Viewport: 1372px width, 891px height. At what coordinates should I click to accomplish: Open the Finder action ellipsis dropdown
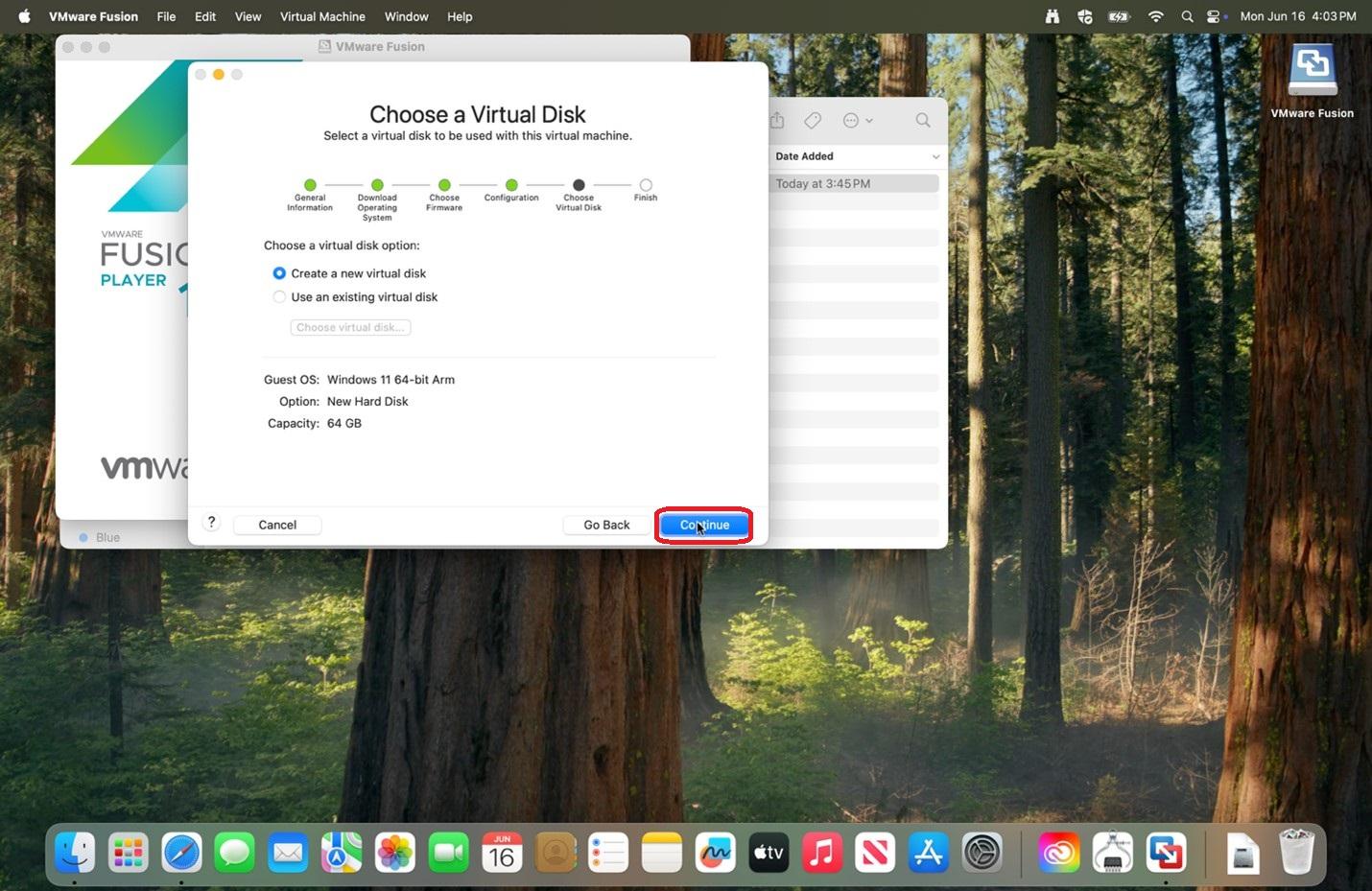click(x=857, y=120)
